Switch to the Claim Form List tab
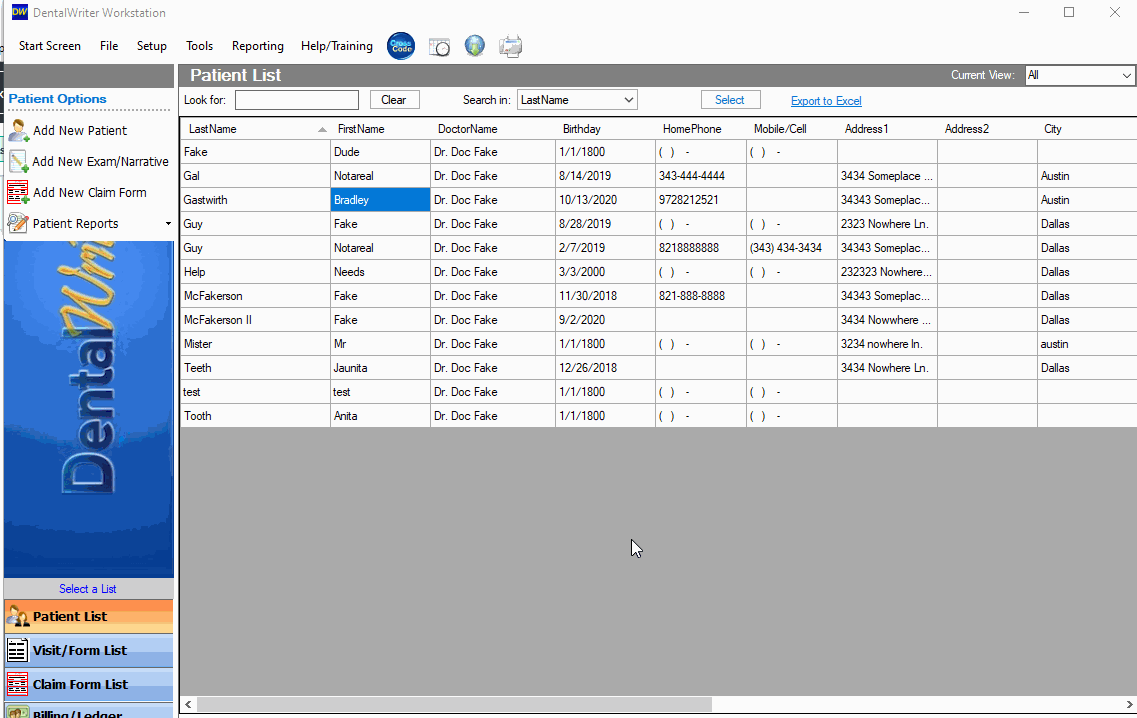This screenshot has width=1137, height=718. click(x=88, y=685)
